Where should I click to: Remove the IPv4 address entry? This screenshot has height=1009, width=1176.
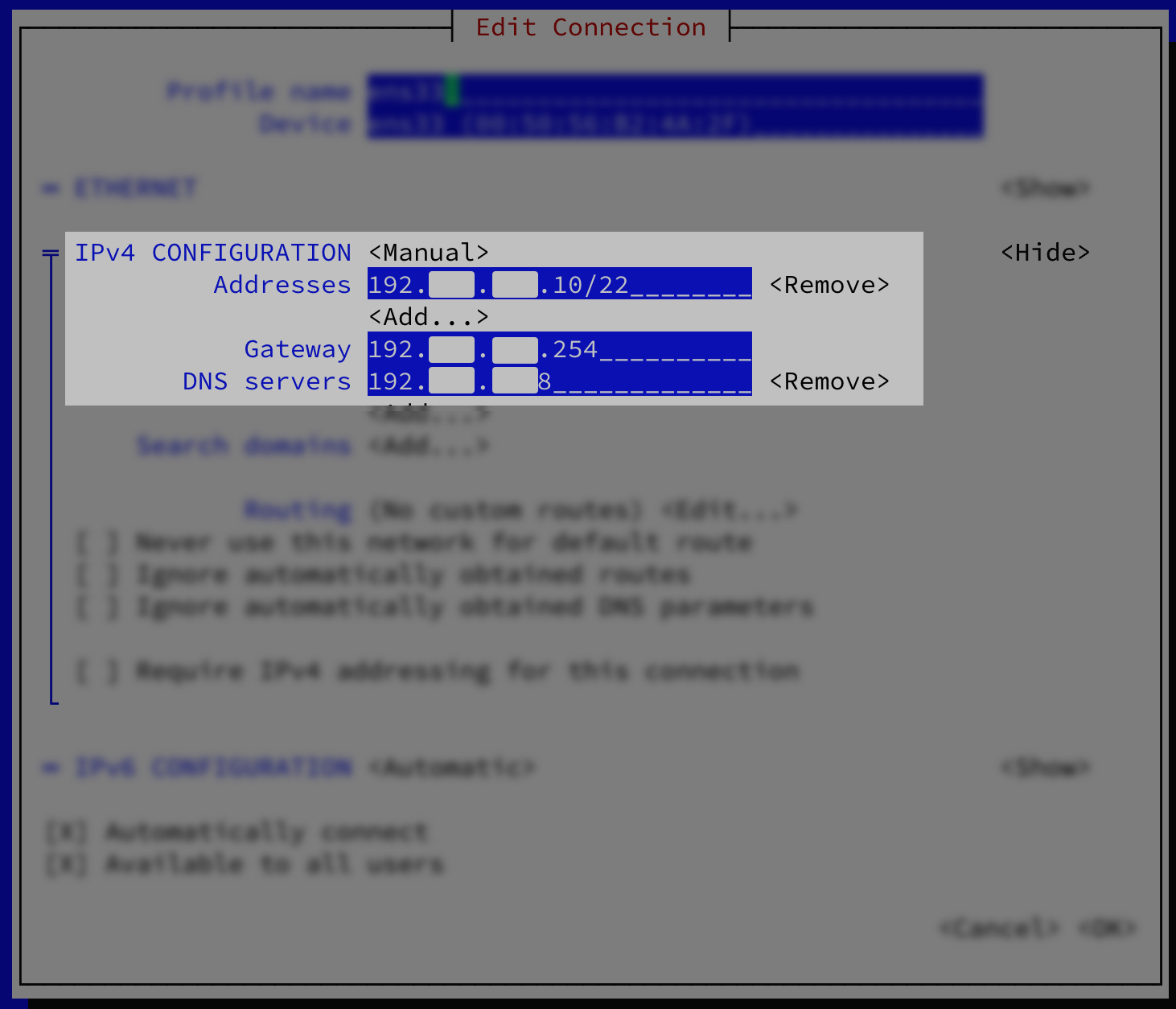(x=829, y=285)
